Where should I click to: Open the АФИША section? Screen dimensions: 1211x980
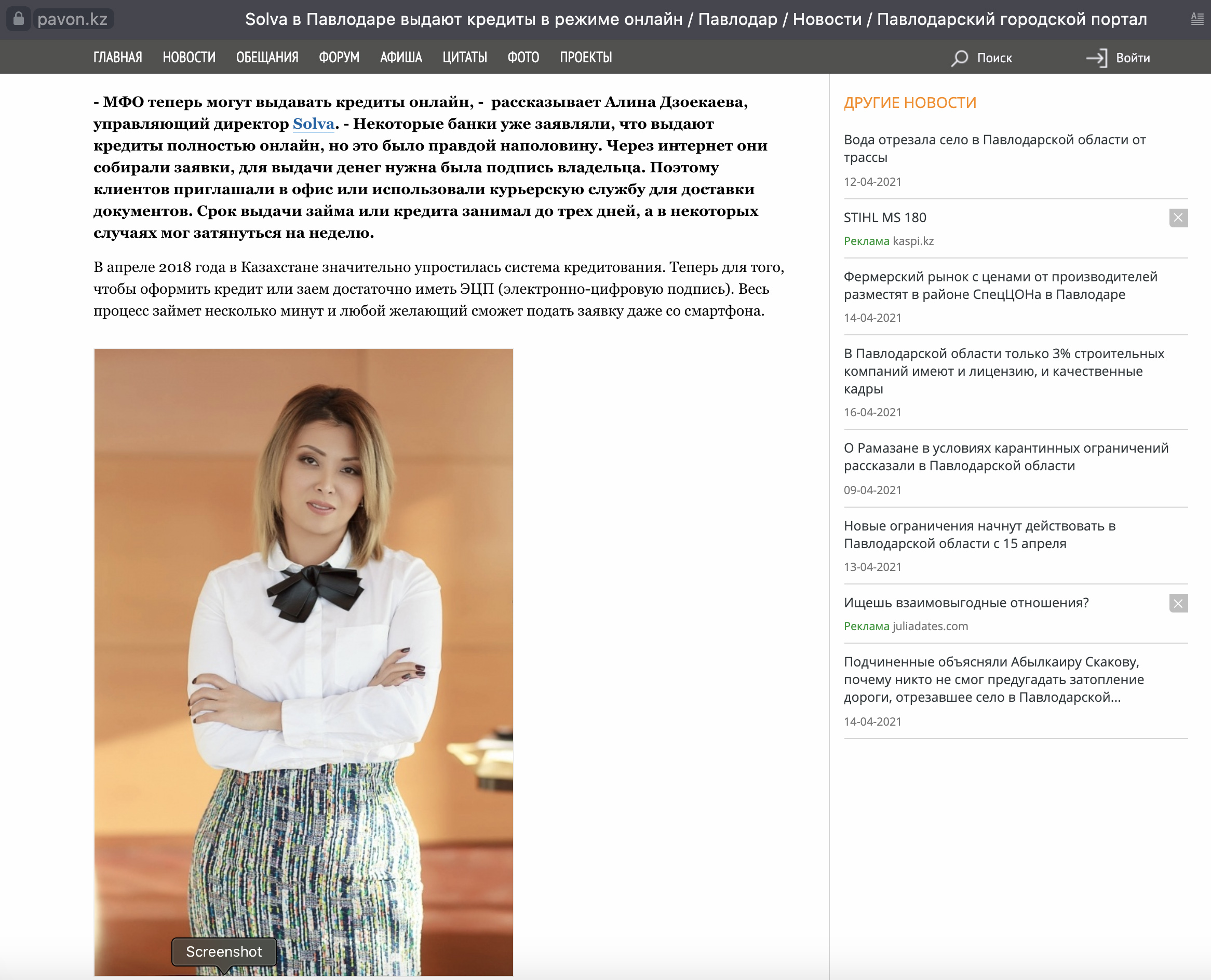tap(401, 58)
